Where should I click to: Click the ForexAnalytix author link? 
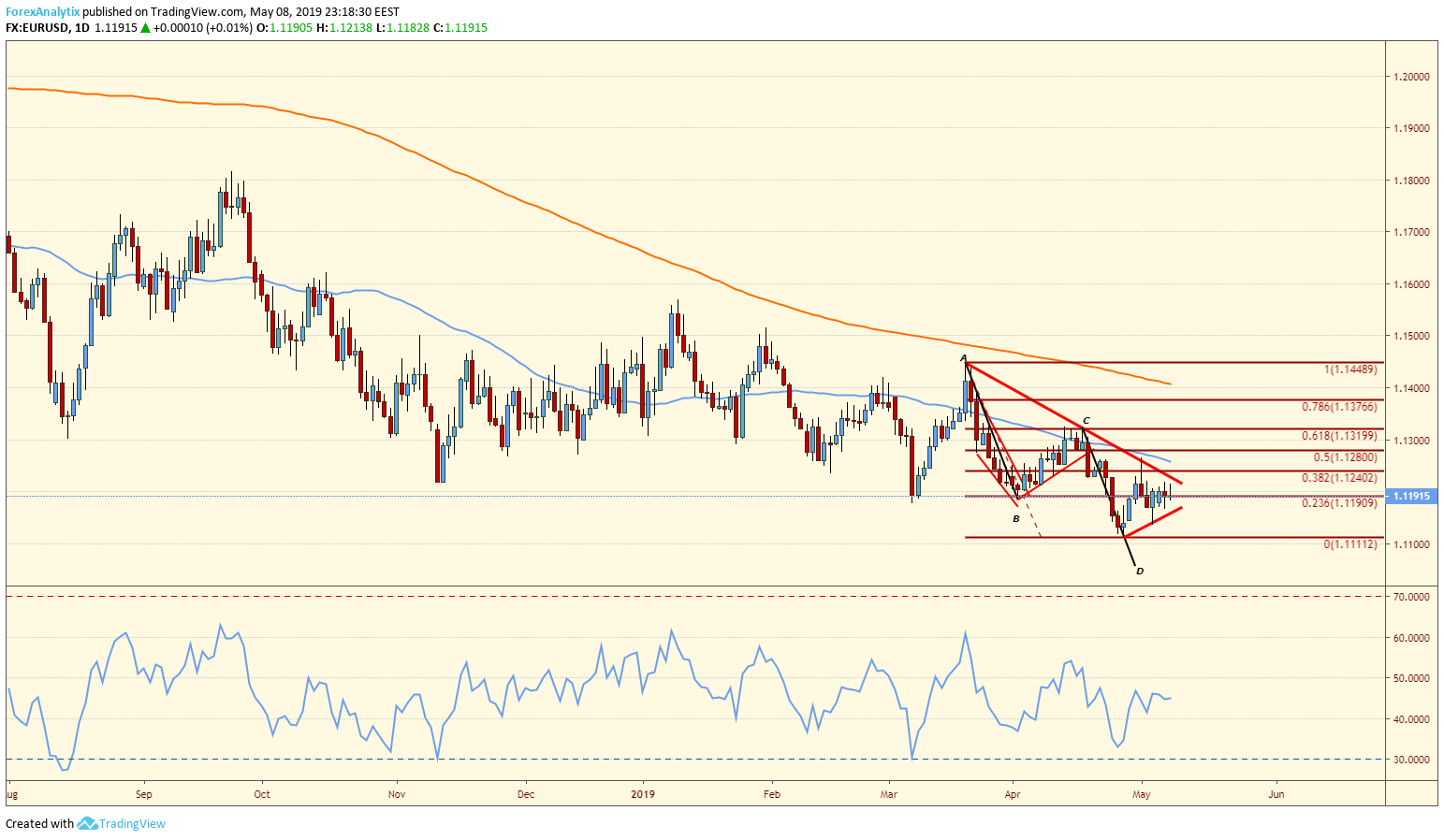tap(42, 12)
